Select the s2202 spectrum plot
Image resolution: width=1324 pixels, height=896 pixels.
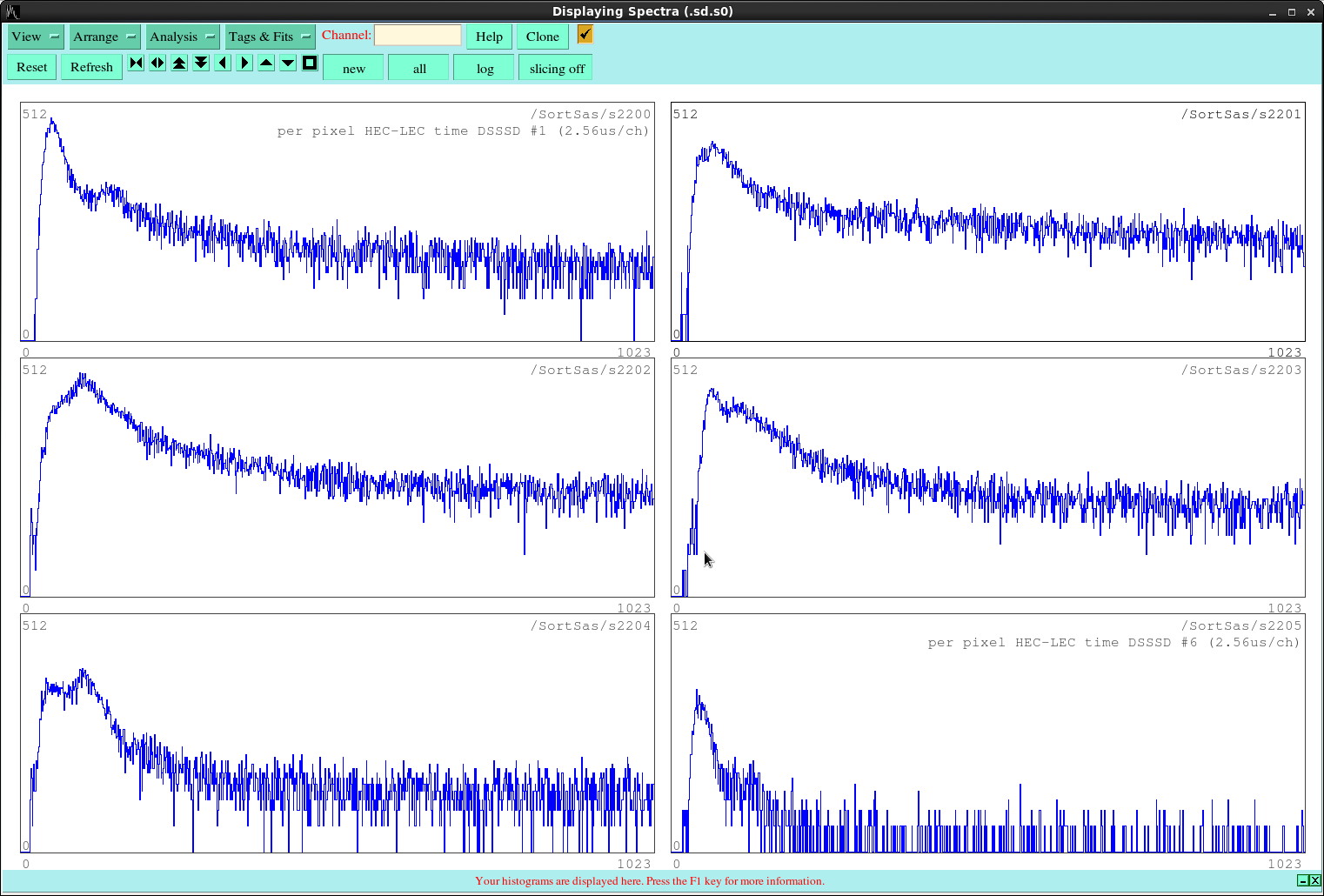click(x=338, y=478)
